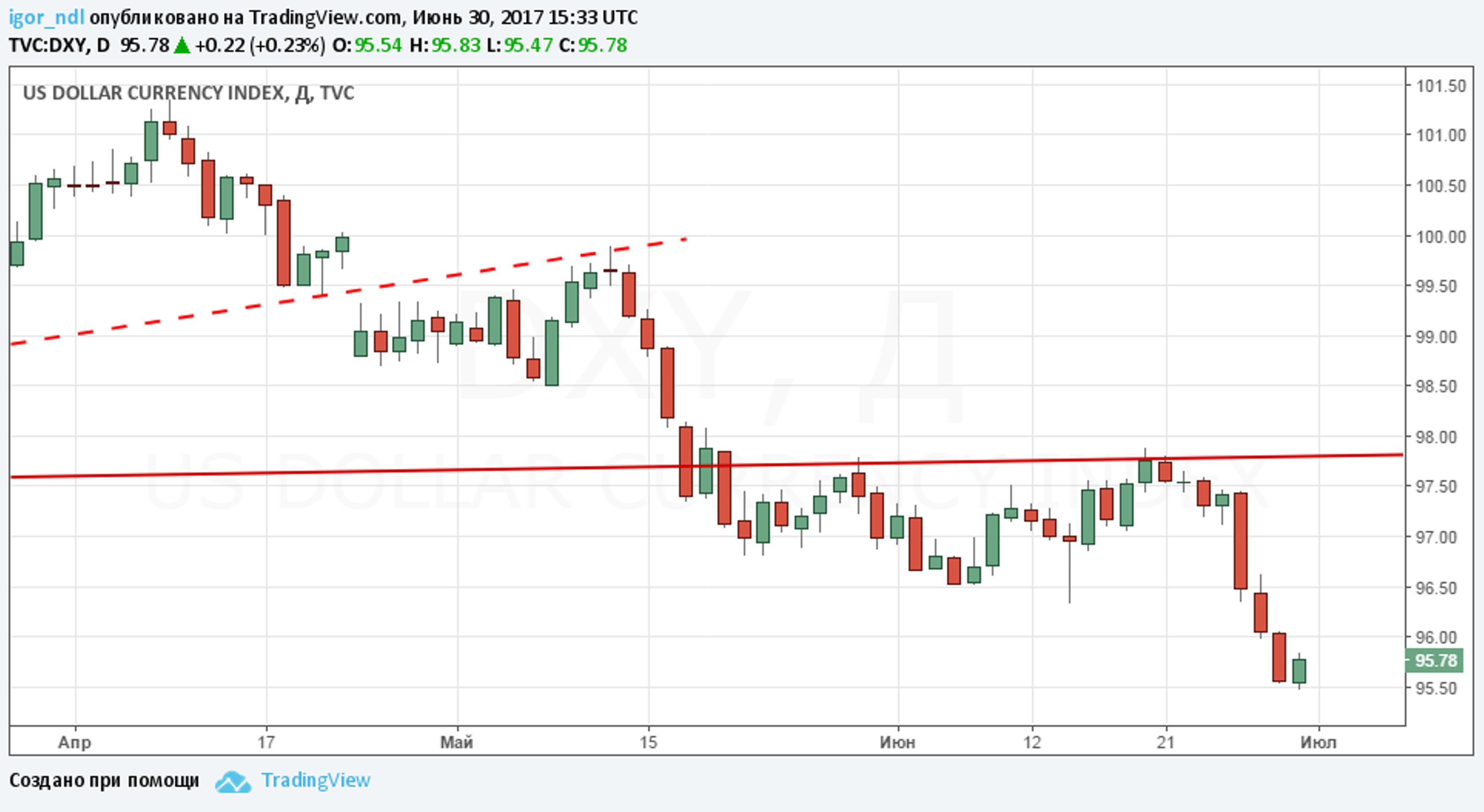Click the 21 date axis label
The image size is (1484, 812).
[1165, 742]
